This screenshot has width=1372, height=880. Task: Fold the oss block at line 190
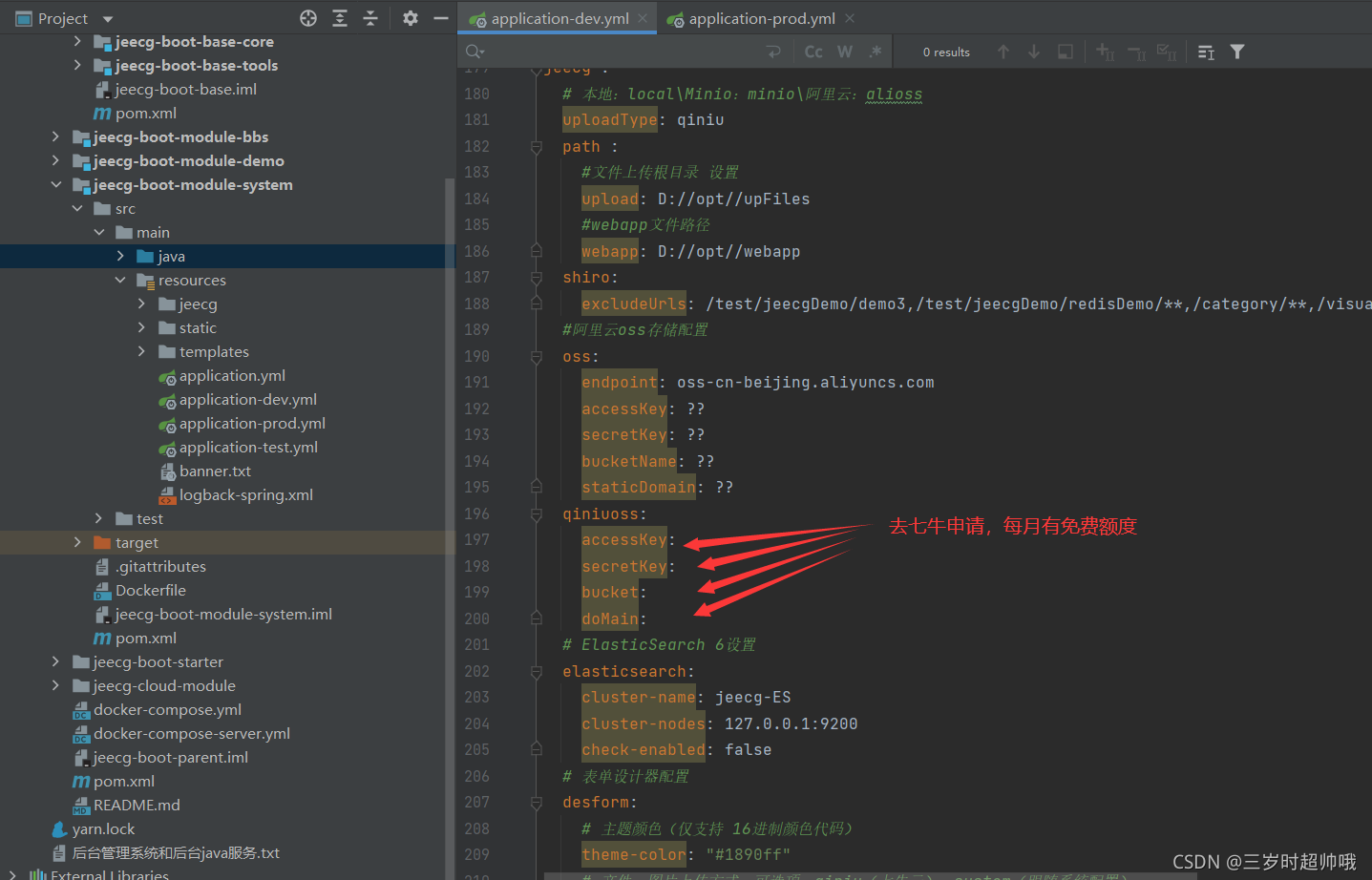tap(537, 357)
